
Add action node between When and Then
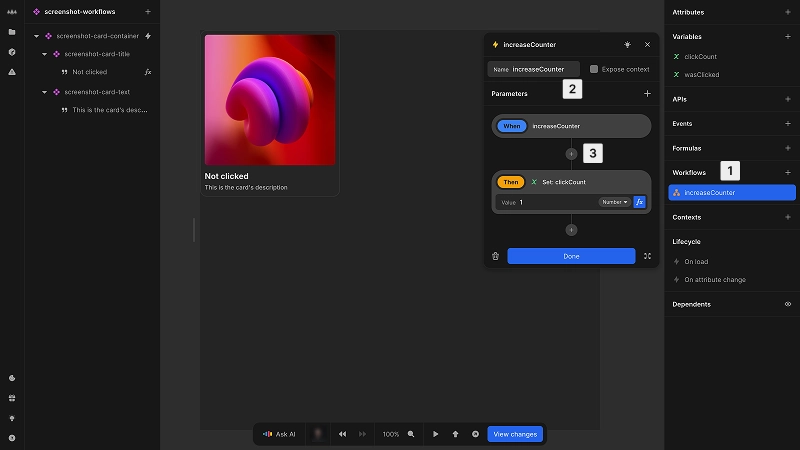[x=571, y=154]
